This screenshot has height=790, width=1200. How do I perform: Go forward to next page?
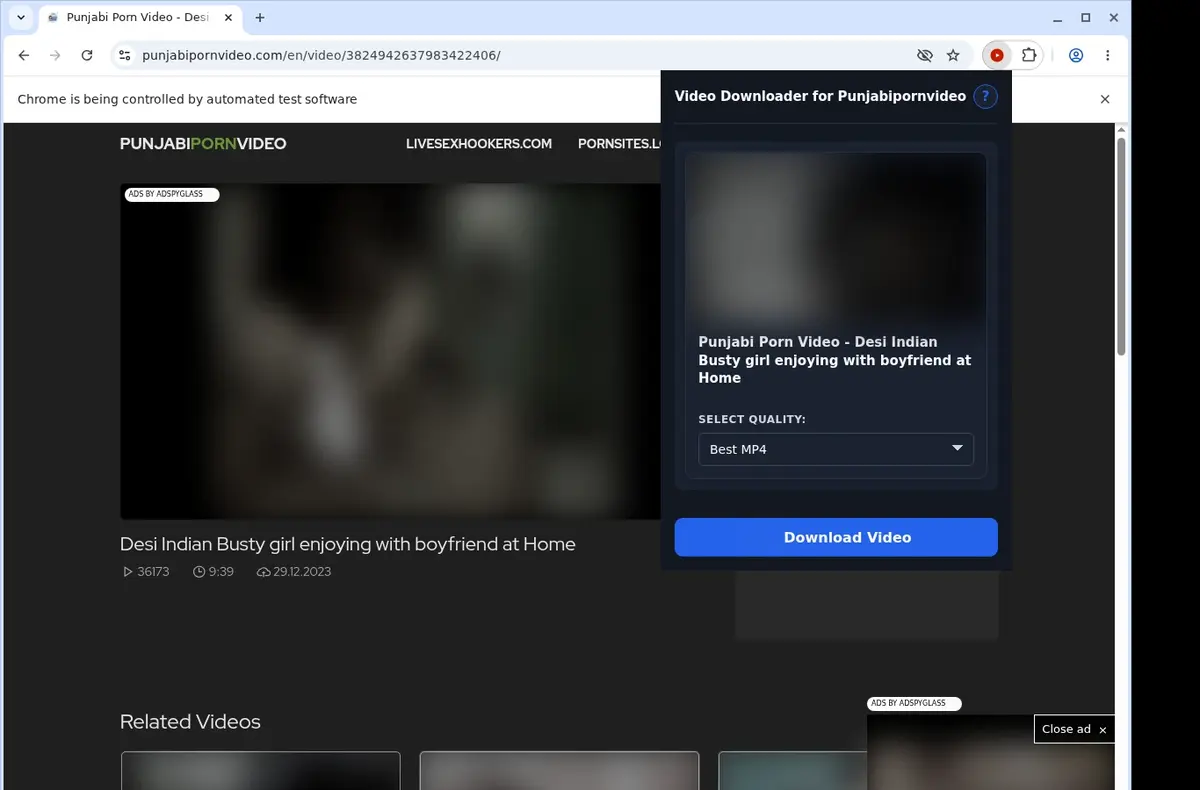pyautogui.click(x=55, y=56)
